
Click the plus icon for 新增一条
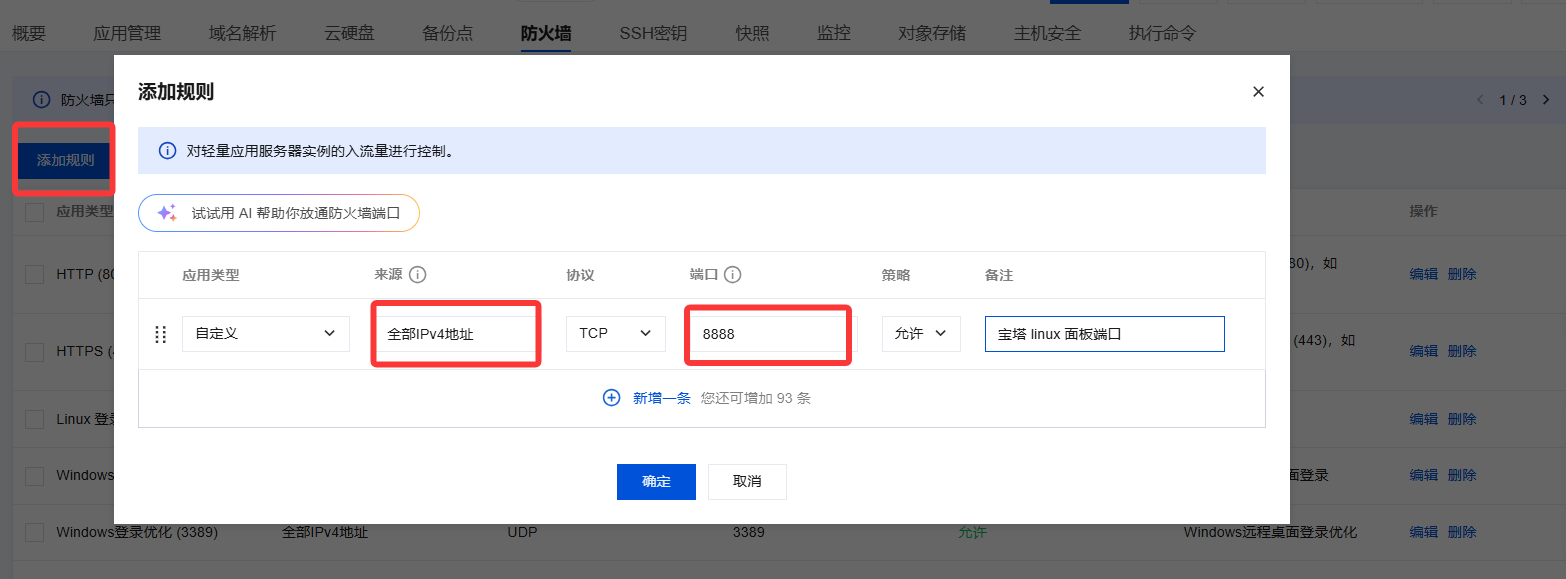pos(611,398)
